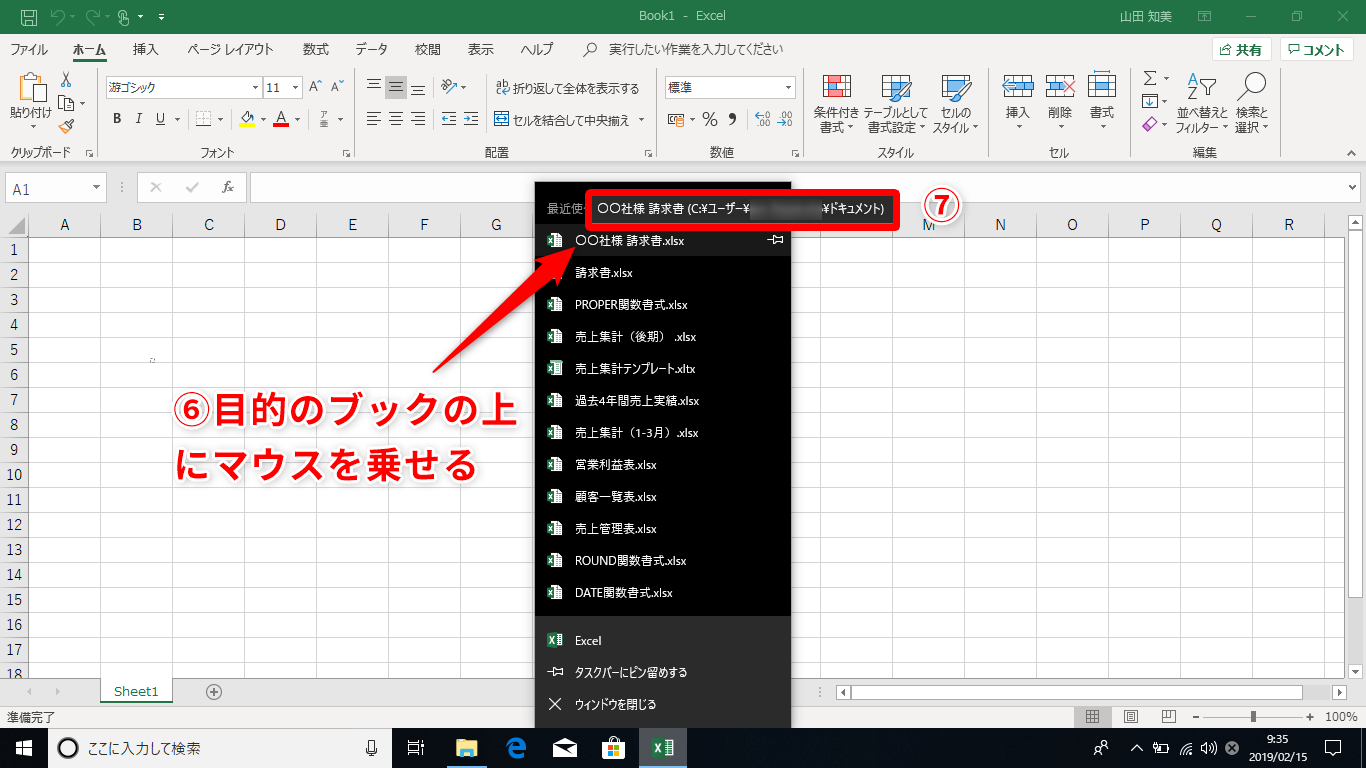Open the number format dropdown (標準)
Image resolution: width=1366 pixels, height=768 pixels.
click(788, 88)
